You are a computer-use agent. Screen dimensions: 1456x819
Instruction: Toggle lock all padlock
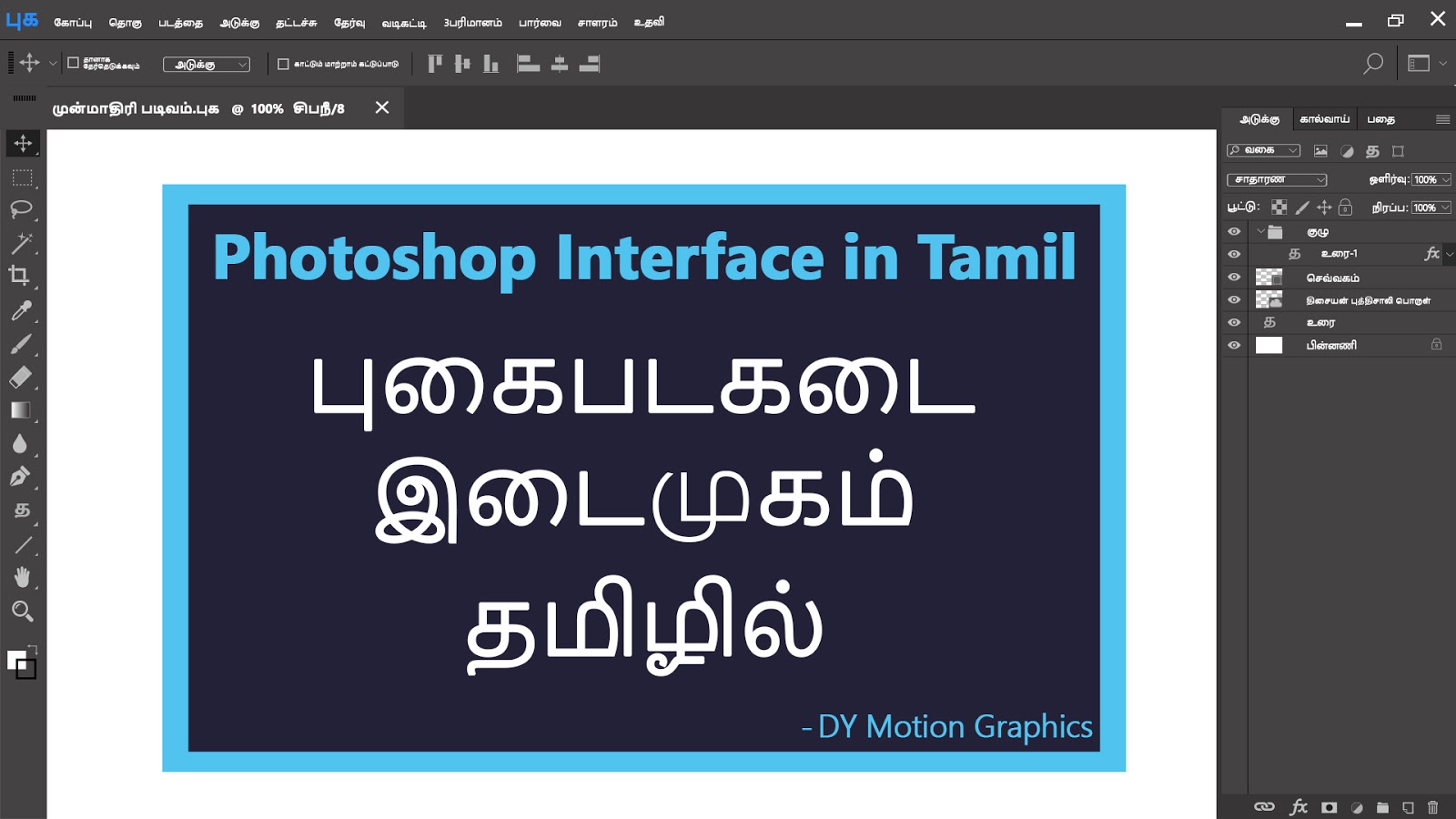pyautogui.click(x=1345, y=207)
